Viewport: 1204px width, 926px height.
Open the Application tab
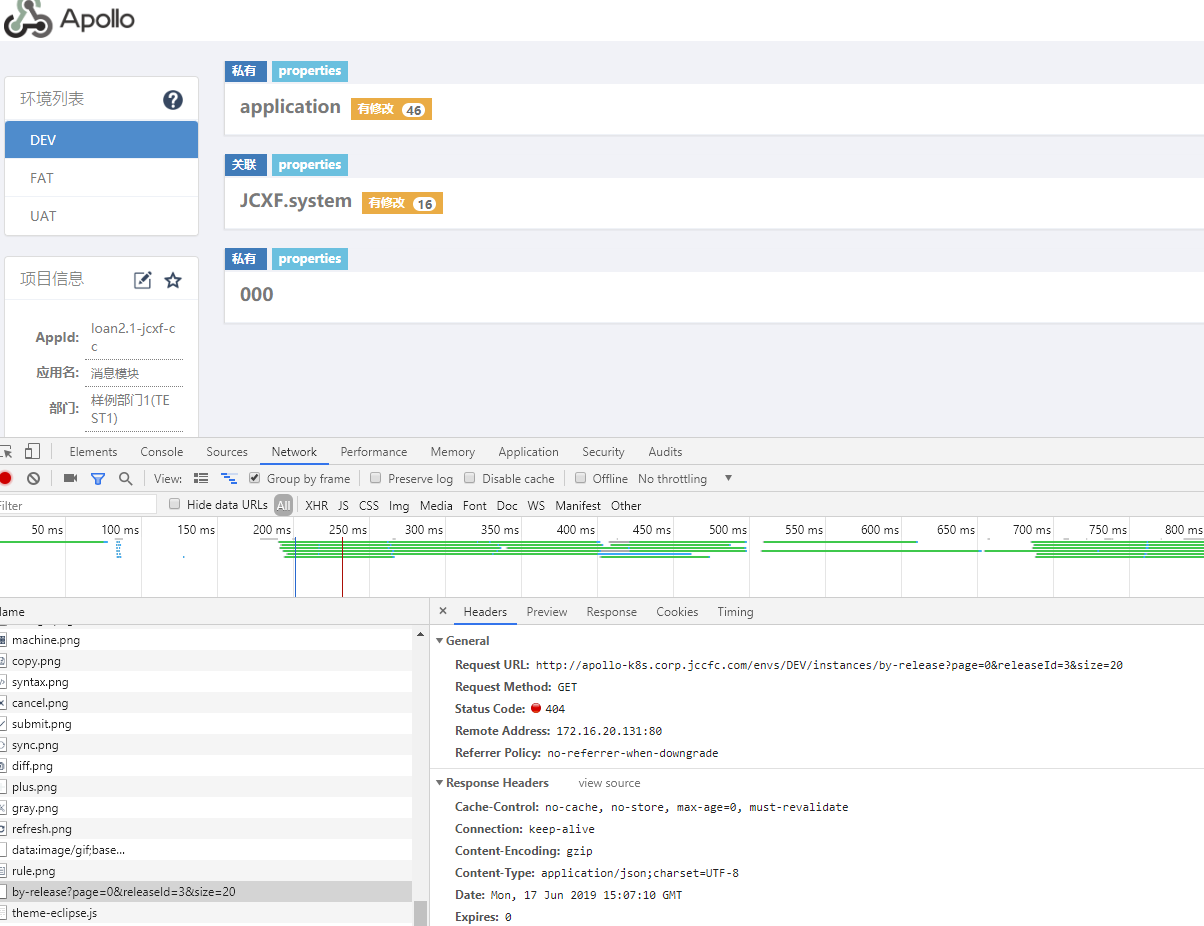pyautogui.click(x=528, y=452)
